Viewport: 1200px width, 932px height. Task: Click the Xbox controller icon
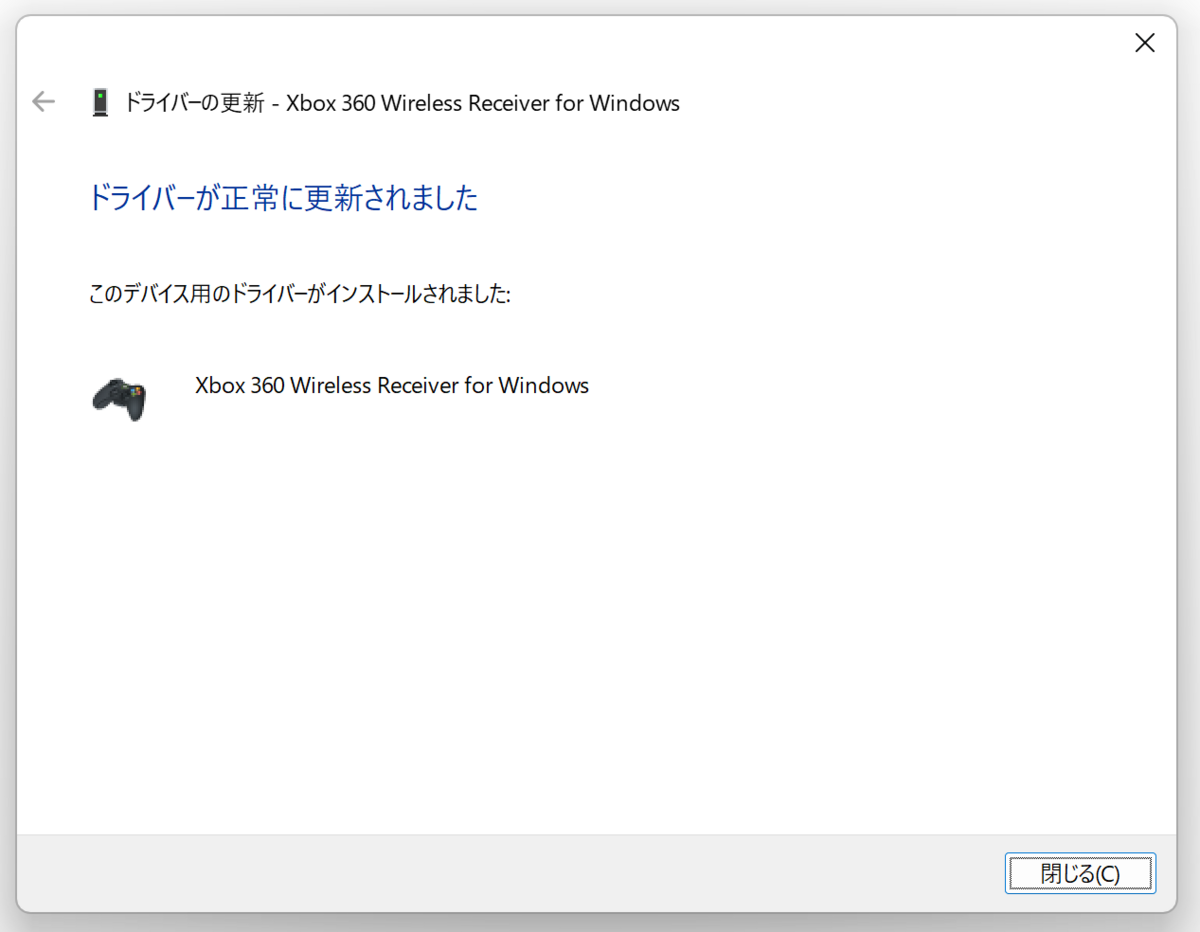tap(119, 399)
